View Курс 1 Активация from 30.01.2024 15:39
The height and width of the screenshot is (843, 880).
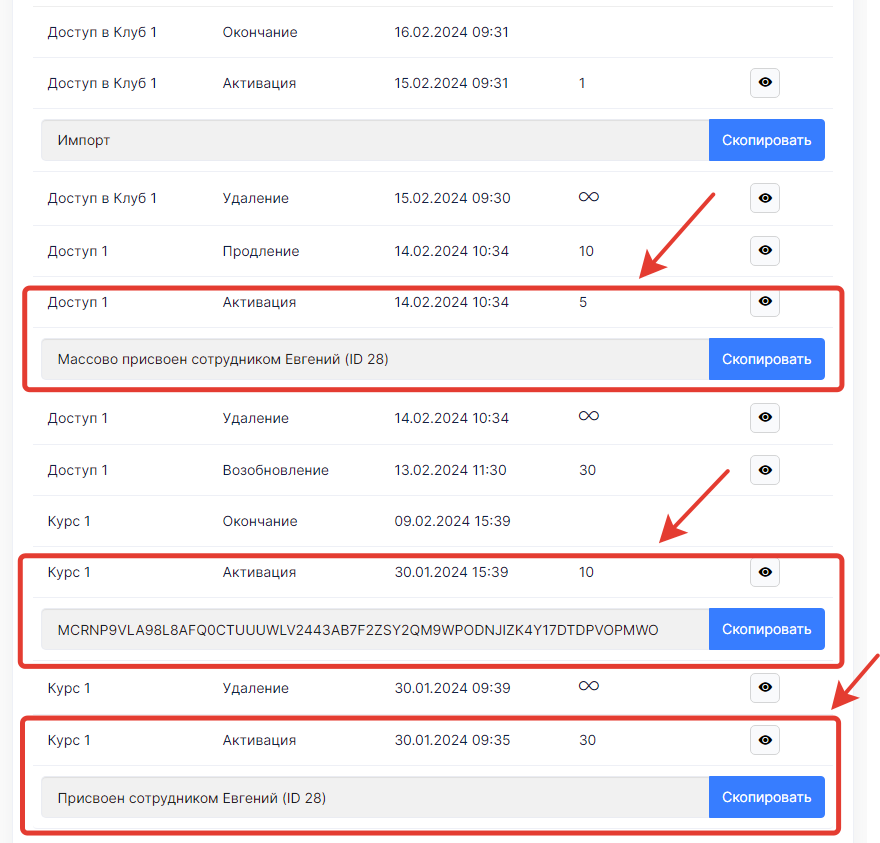pos(765,572)
